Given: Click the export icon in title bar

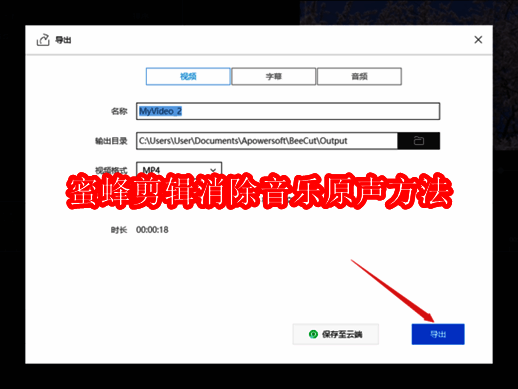Looking at the screenshot, I should point(43,40).
